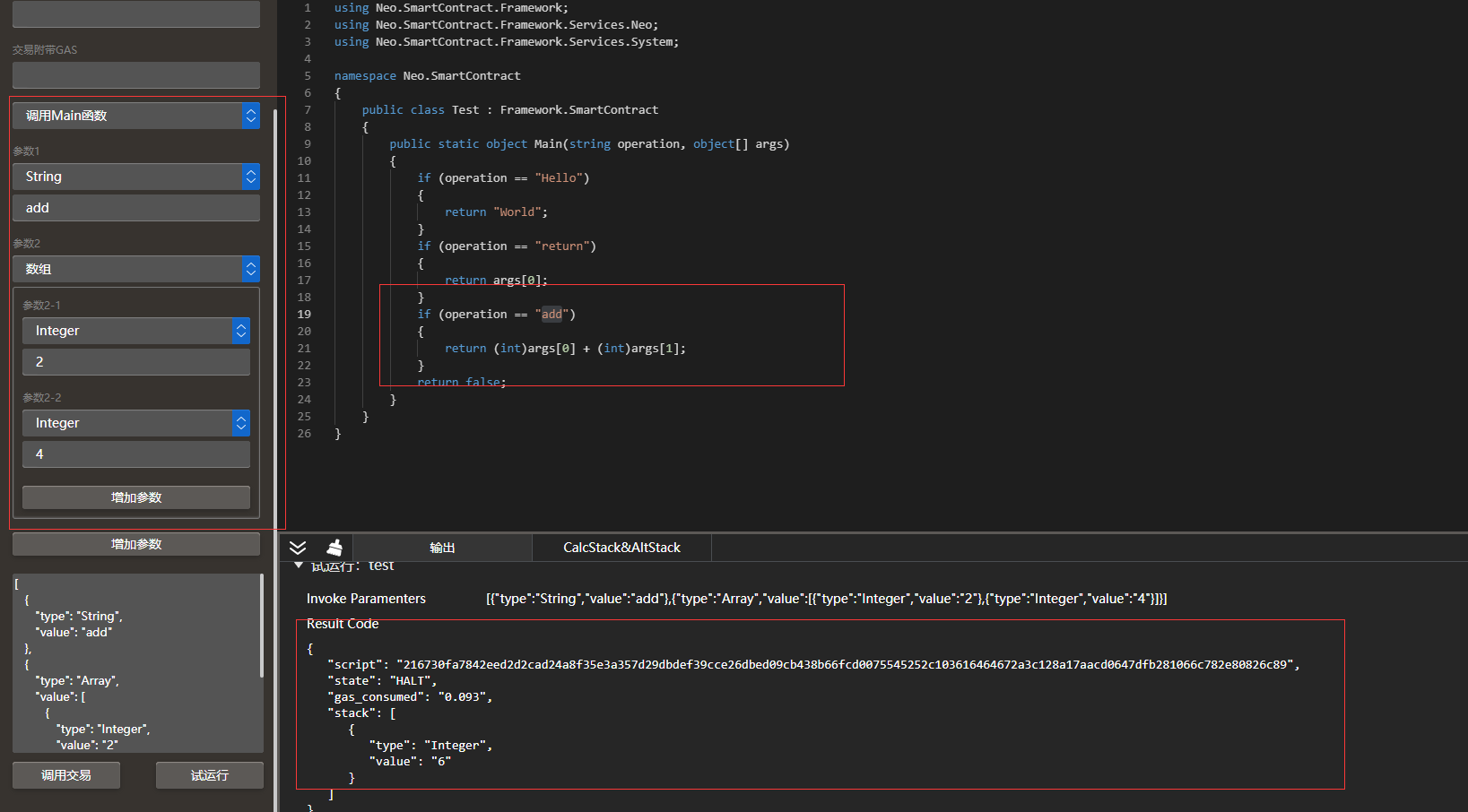This screenshot has height=812, width=1468.
Task: Open the Integer dropdown under 参数2-1
Action: point(136,331)
